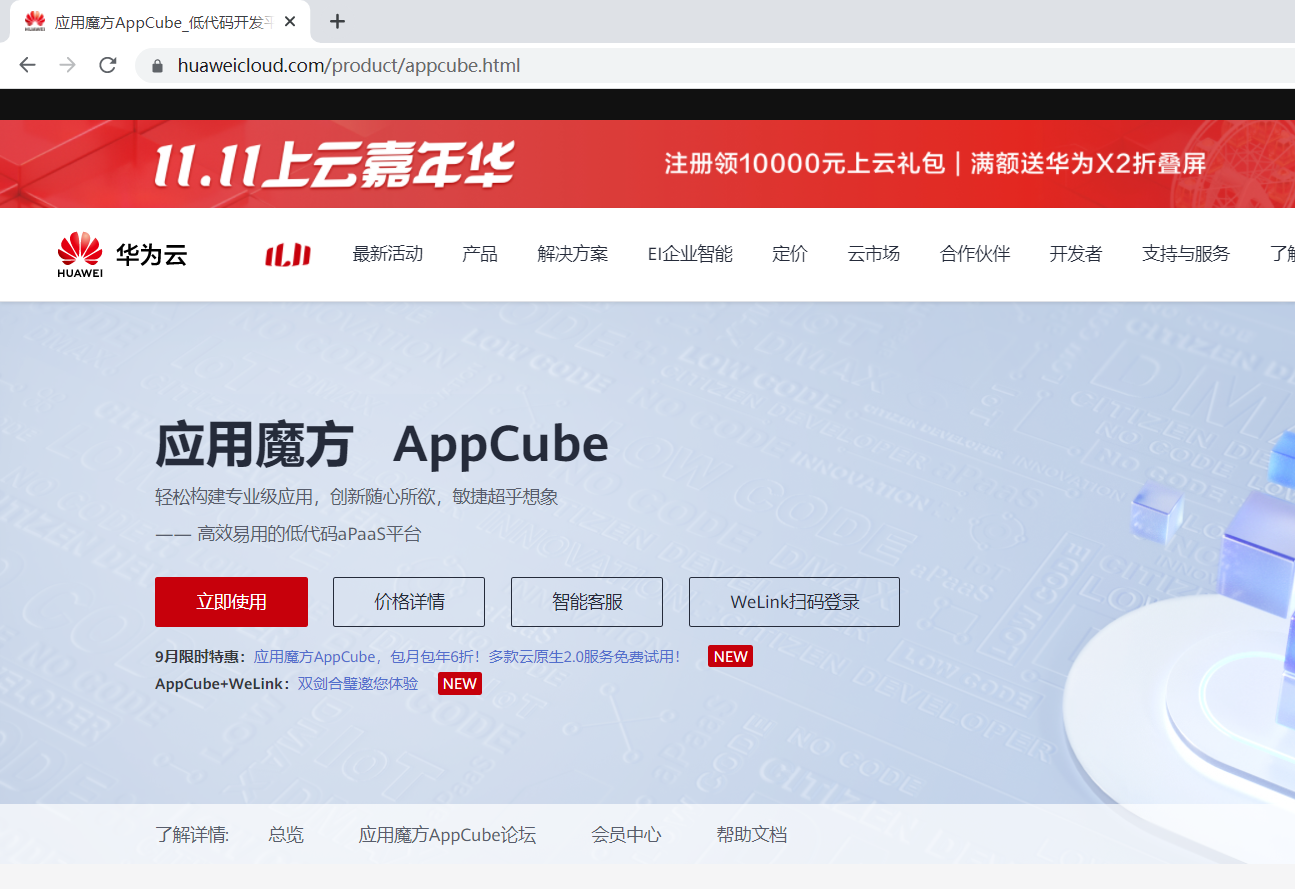Click the 华为云 brand text
This screenshot has width=1295, height=889.
[x=151, y=255]
